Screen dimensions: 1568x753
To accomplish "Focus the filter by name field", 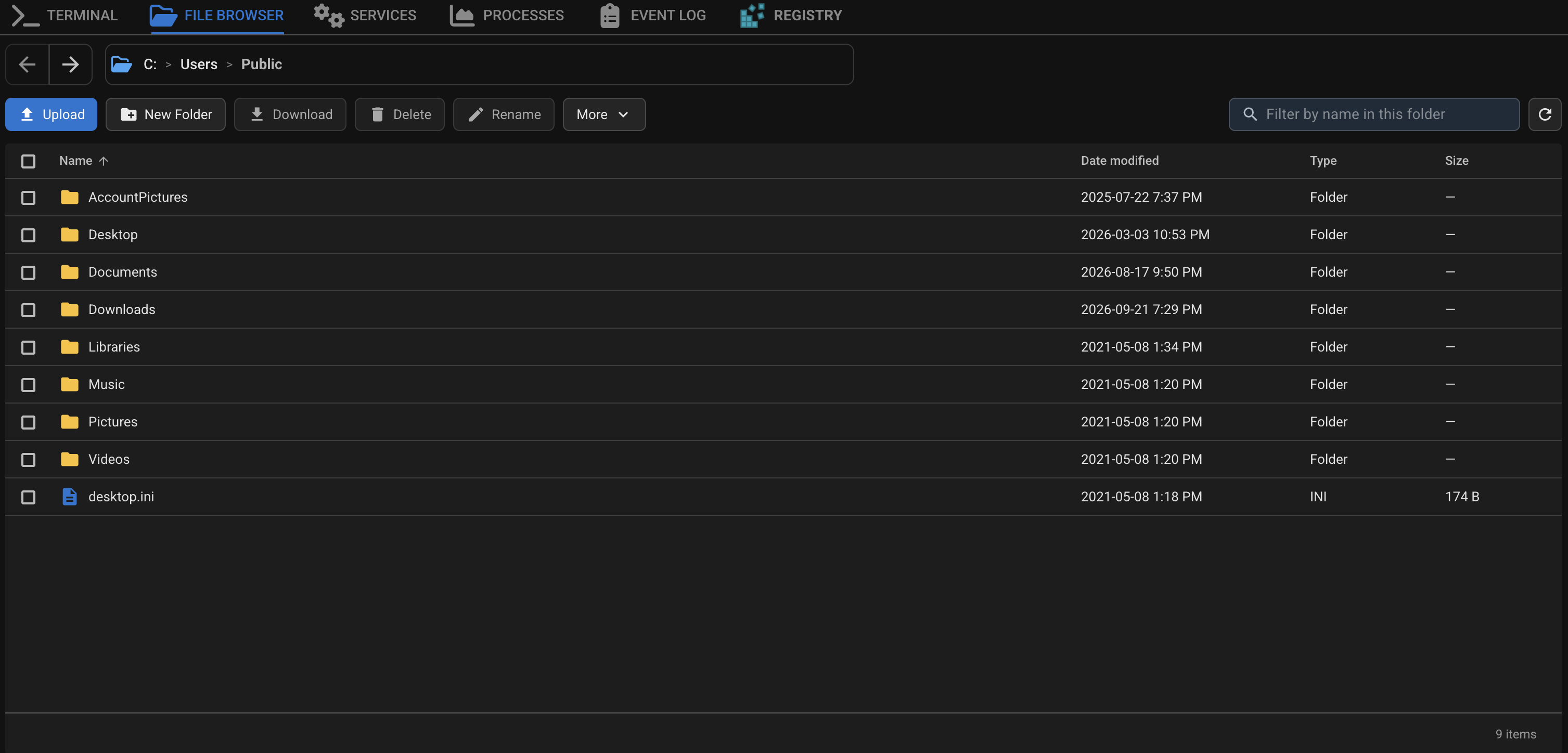I will 1374,114.
